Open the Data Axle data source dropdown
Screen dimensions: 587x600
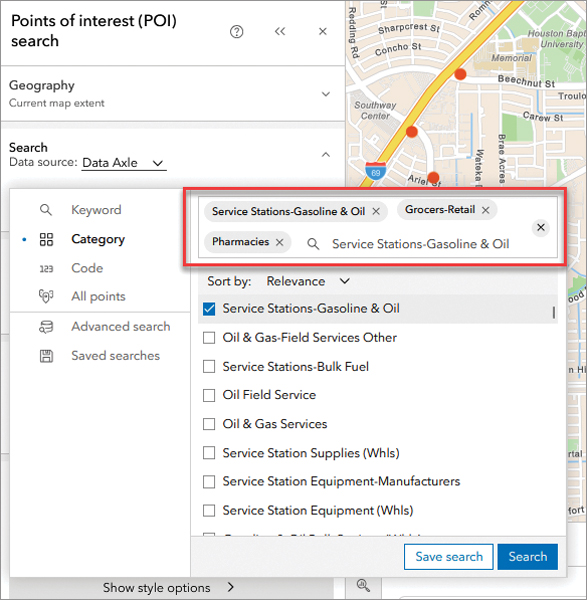click(x=124, y=163)
